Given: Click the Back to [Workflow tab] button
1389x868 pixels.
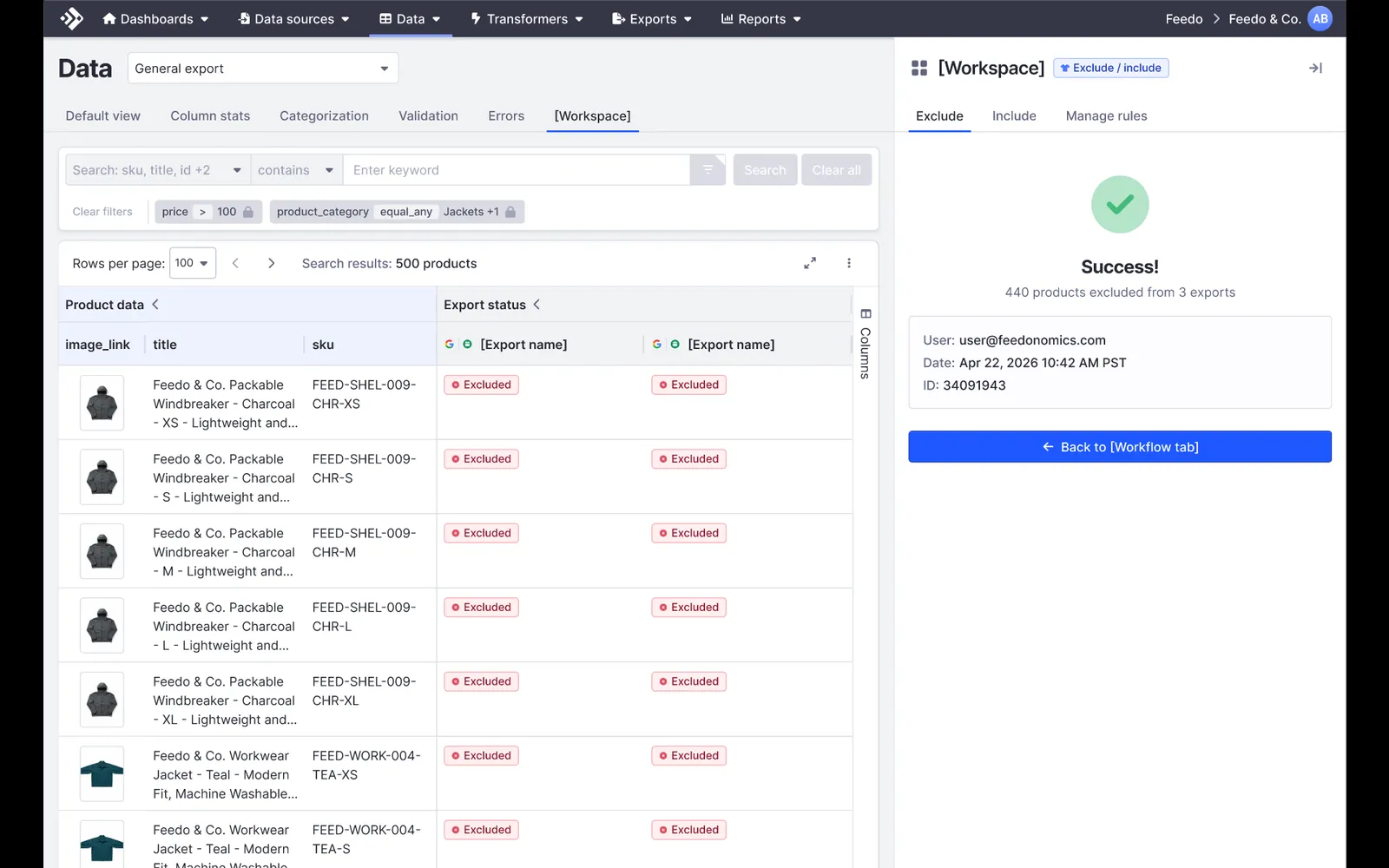Looking at the screenshot, I should (1120, 447).
